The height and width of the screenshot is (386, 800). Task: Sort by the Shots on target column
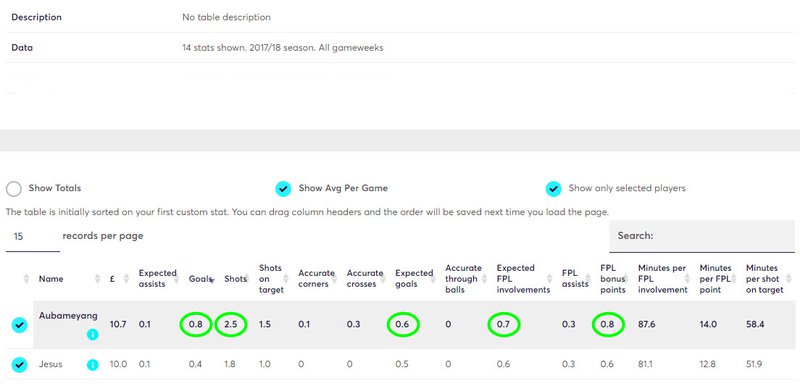coord(271,279)
